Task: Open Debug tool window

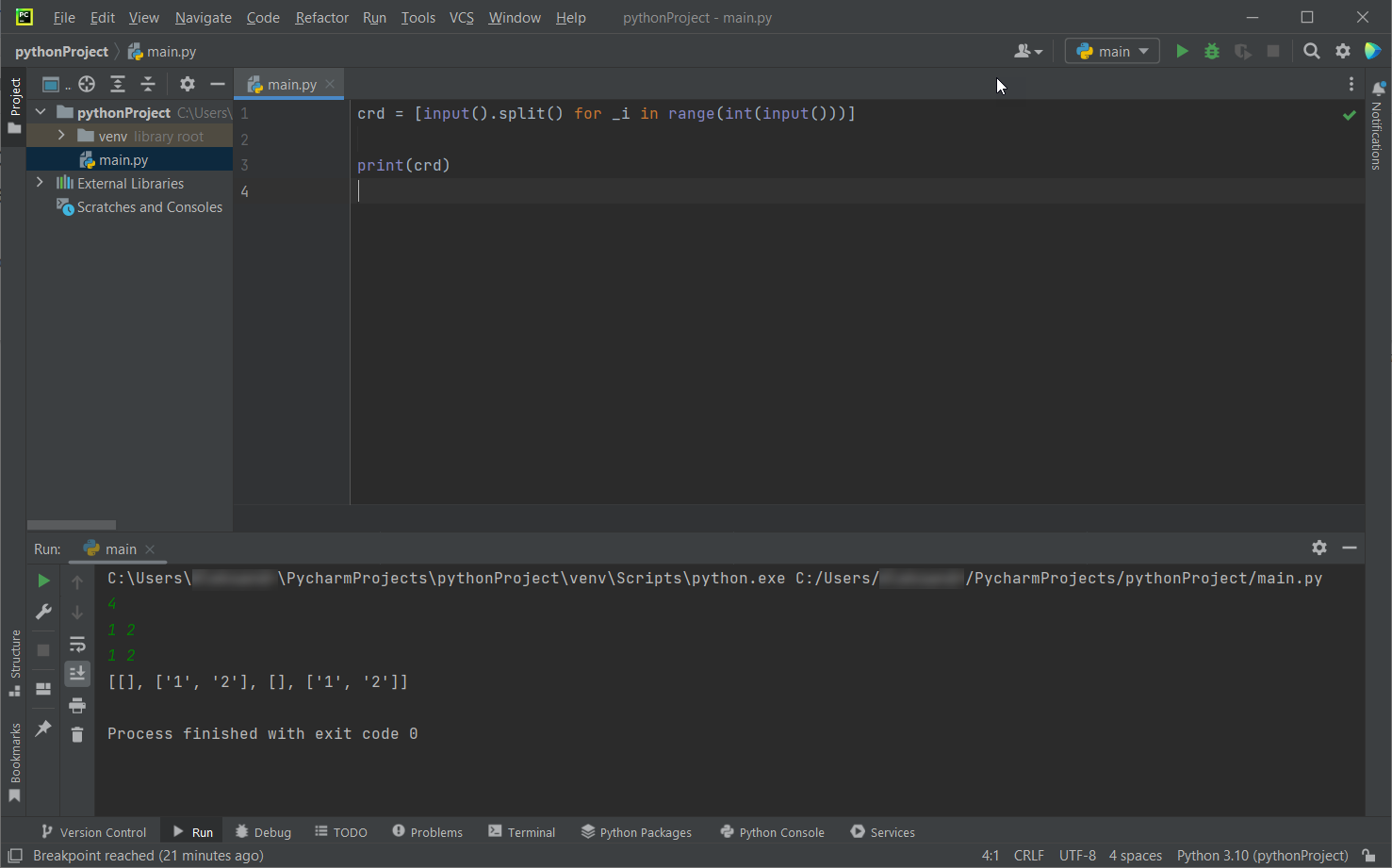Action: tap(263, 832)
